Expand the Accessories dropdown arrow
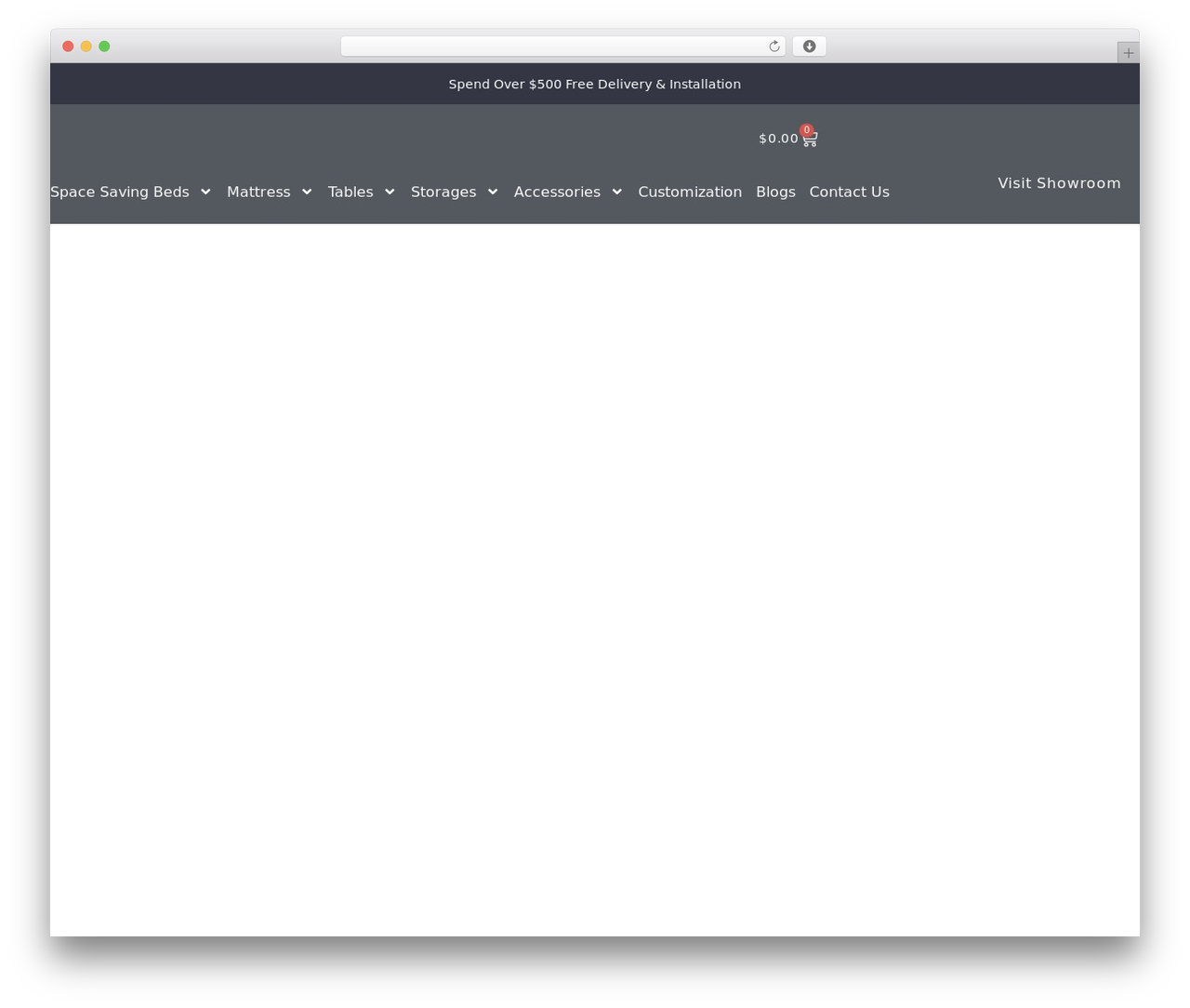The image size is (1190, 1008). [x=616, y=192]
